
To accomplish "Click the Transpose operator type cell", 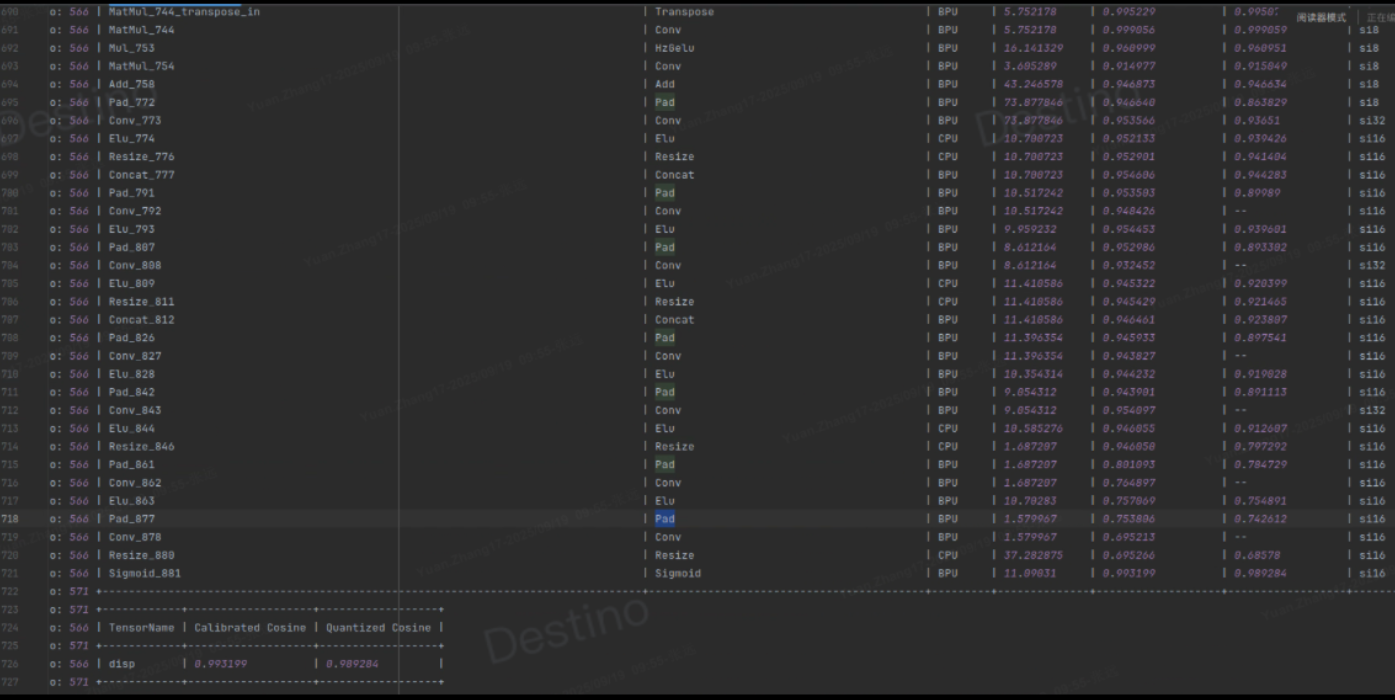I will (684, 12).
